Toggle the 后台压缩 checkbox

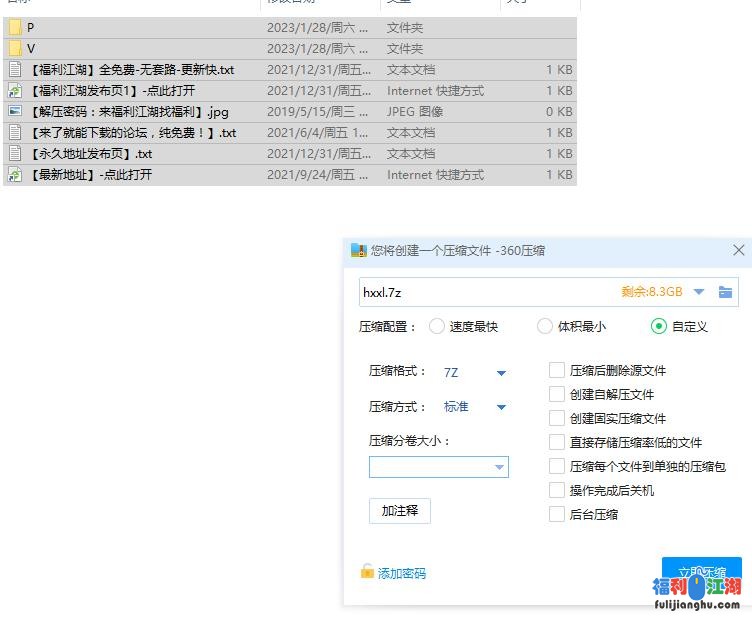[557, 514]
